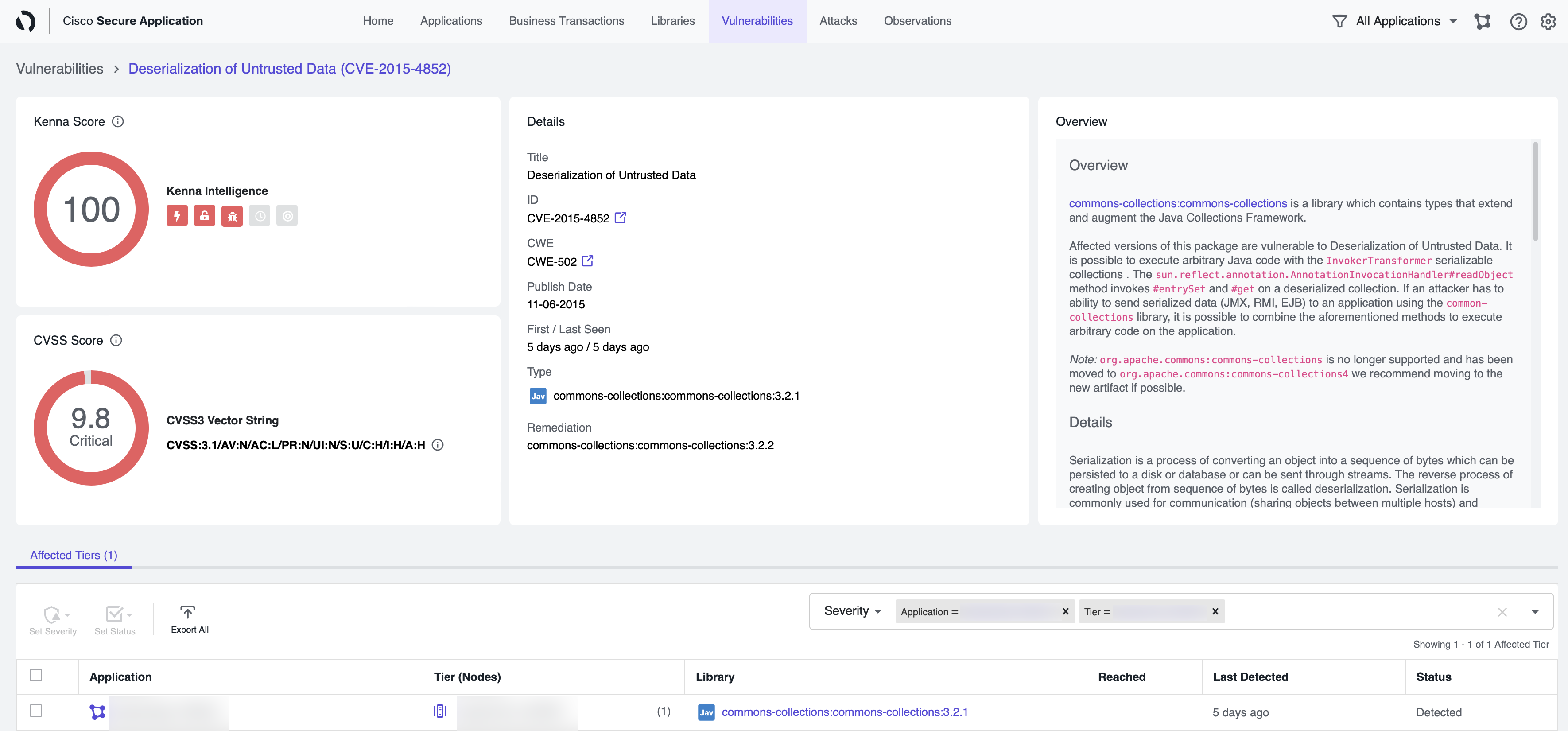The image size is (1568, 731).
Task: Sort by Last Detected column header
Action: click(1250, 676)
